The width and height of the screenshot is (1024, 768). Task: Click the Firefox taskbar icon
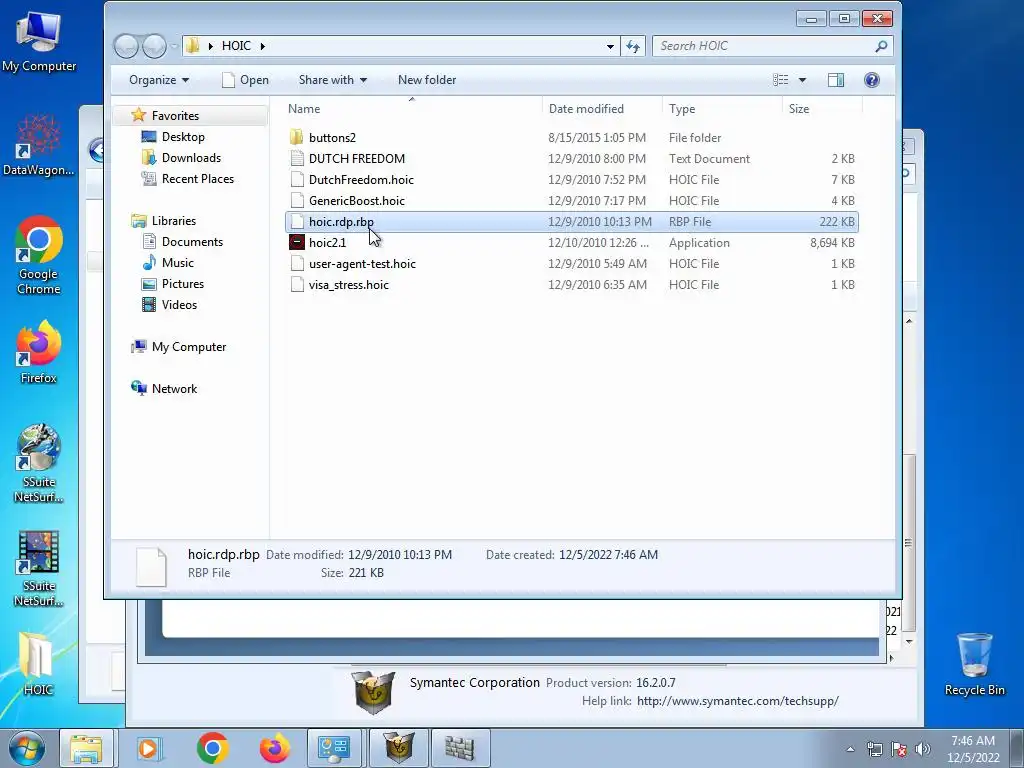[274, 748]
